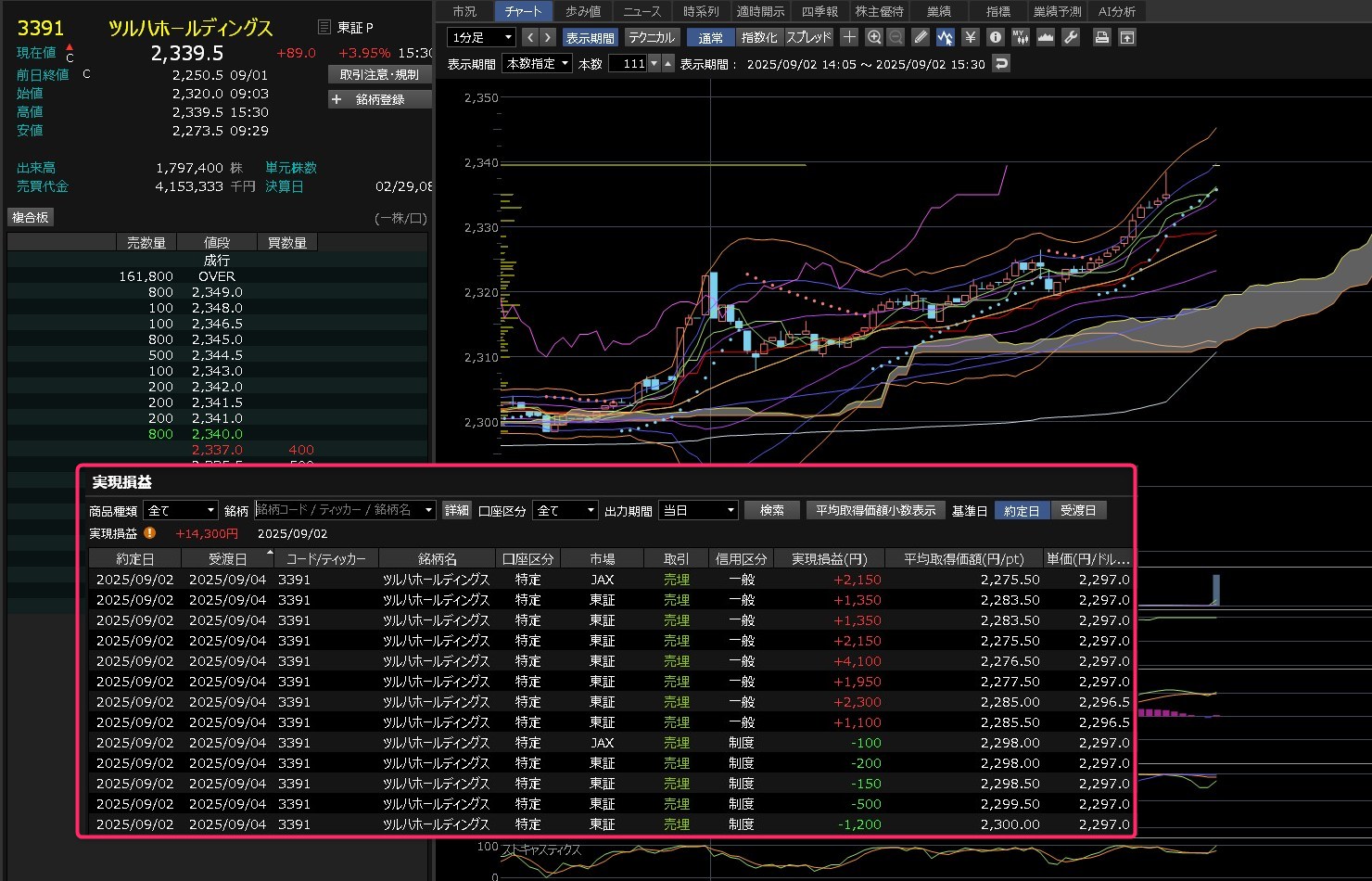Select the pencil drawing tool
The width and height of the screenshot is (1372, 881).
click(x=921, y=37)
